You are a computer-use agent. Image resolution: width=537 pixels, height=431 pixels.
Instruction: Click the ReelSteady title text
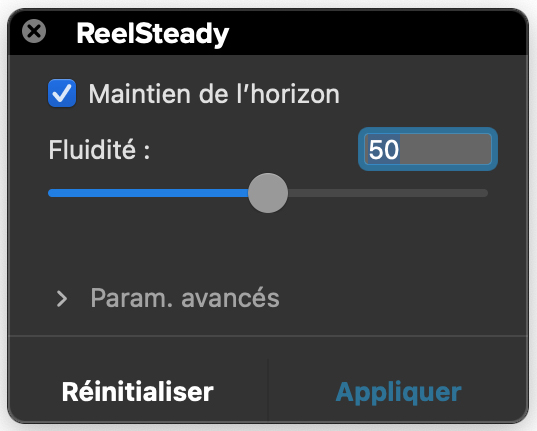click(153, 34)
